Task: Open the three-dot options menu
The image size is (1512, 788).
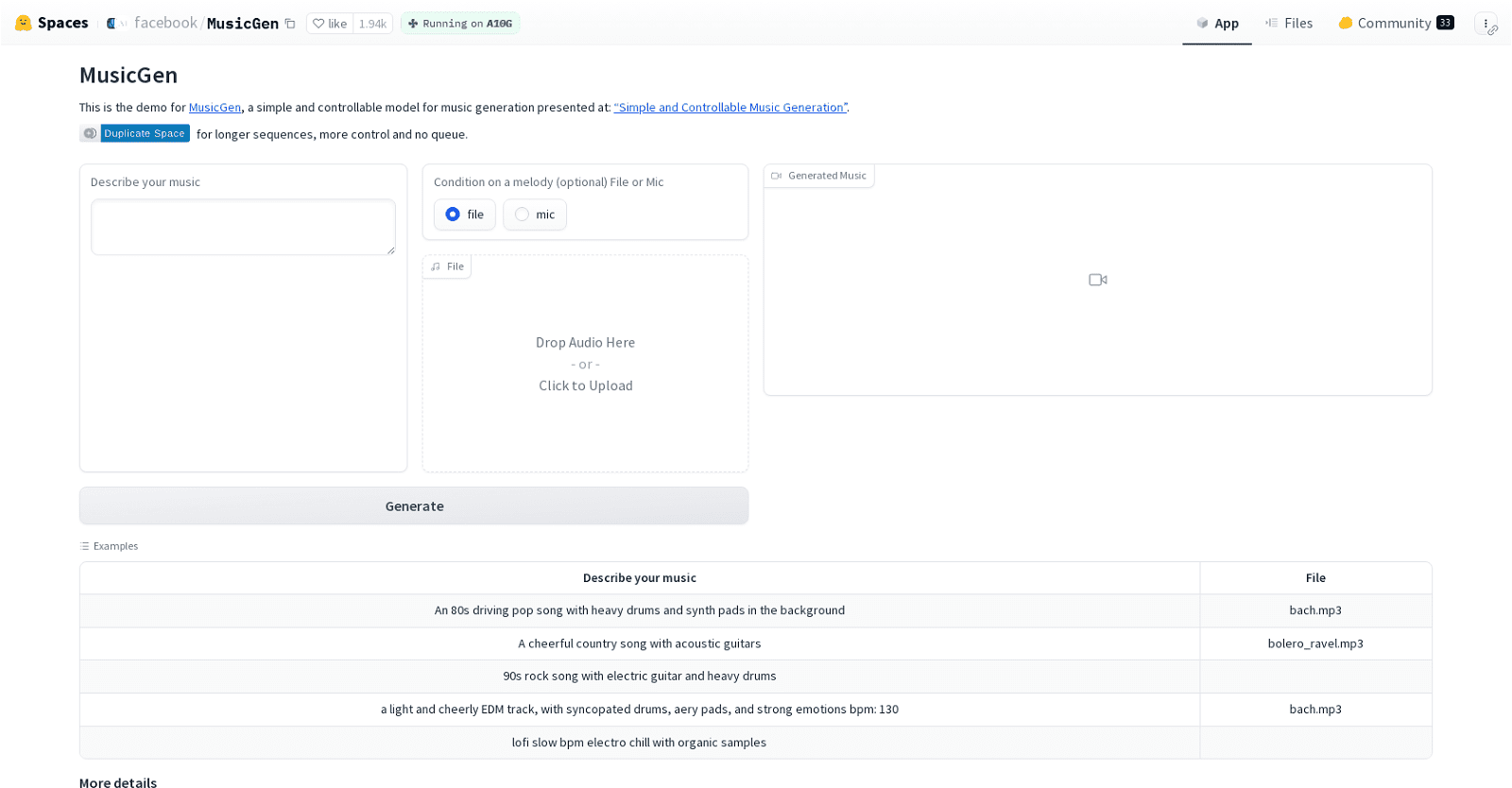Action: pos(1486,24)
